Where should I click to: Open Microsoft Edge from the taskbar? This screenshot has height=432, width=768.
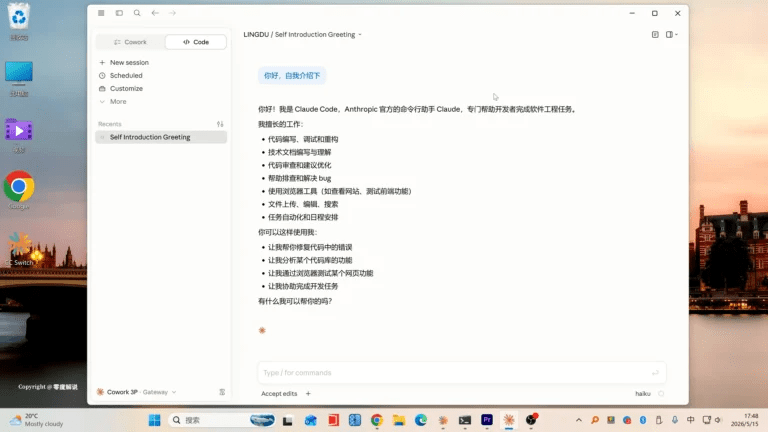pos(421,420)
